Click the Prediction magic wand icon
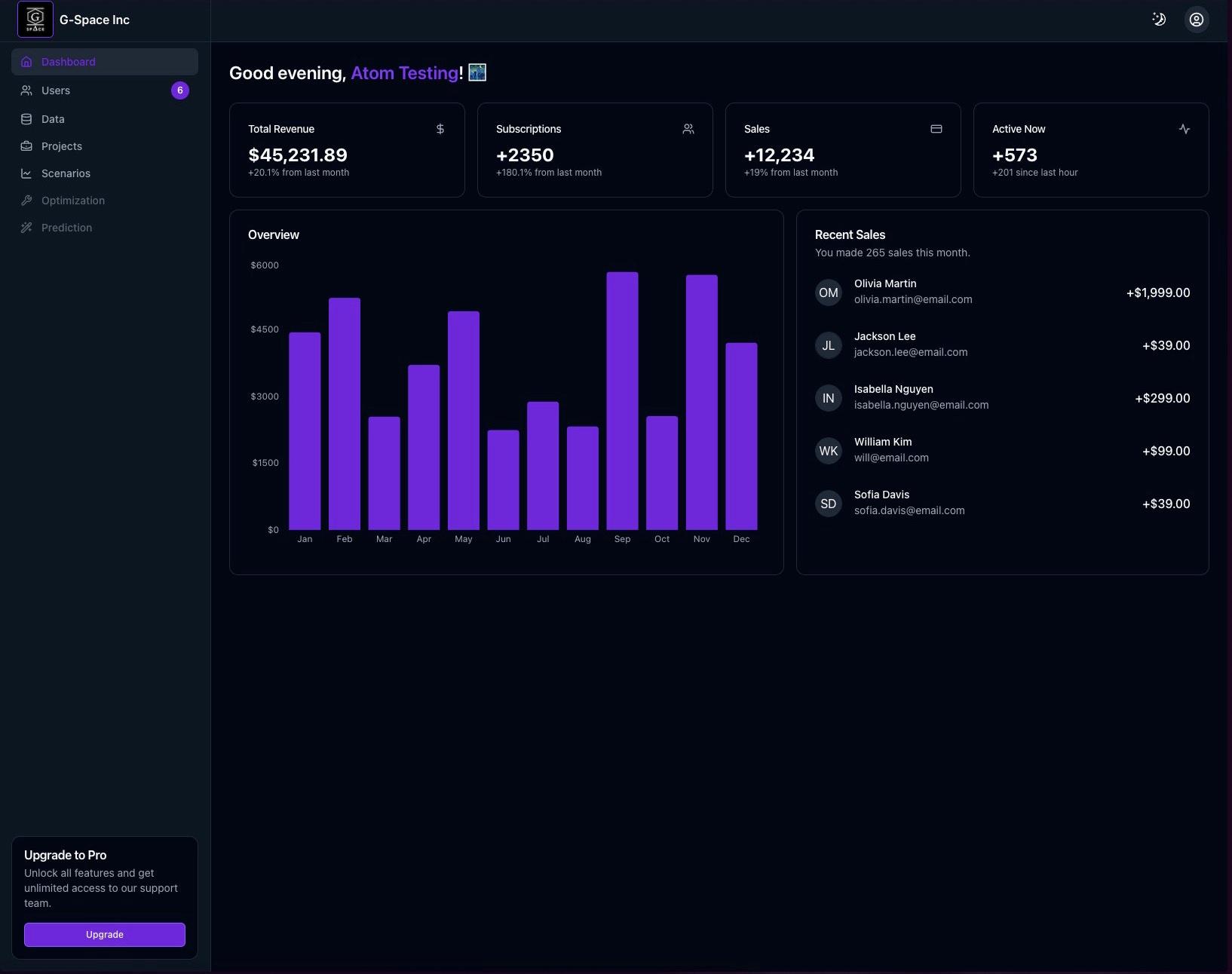 (26, 228)
